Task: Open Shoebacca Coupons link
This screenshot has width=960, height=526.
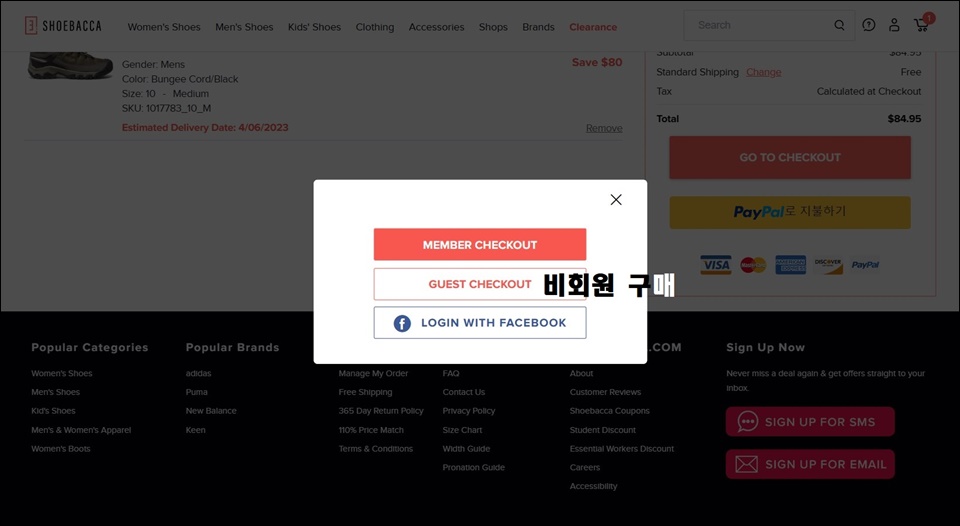Action: pos(610,411)
